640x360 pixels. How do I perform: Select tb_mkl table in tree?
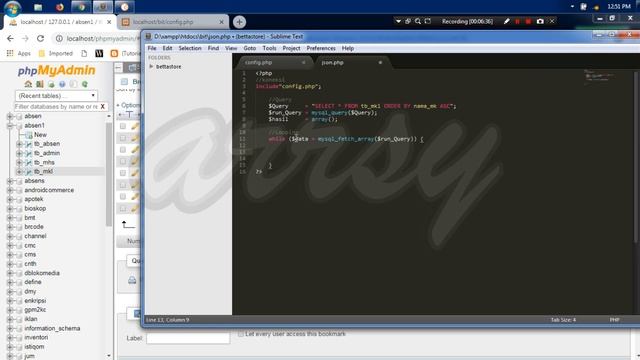[x=43, y=171]
